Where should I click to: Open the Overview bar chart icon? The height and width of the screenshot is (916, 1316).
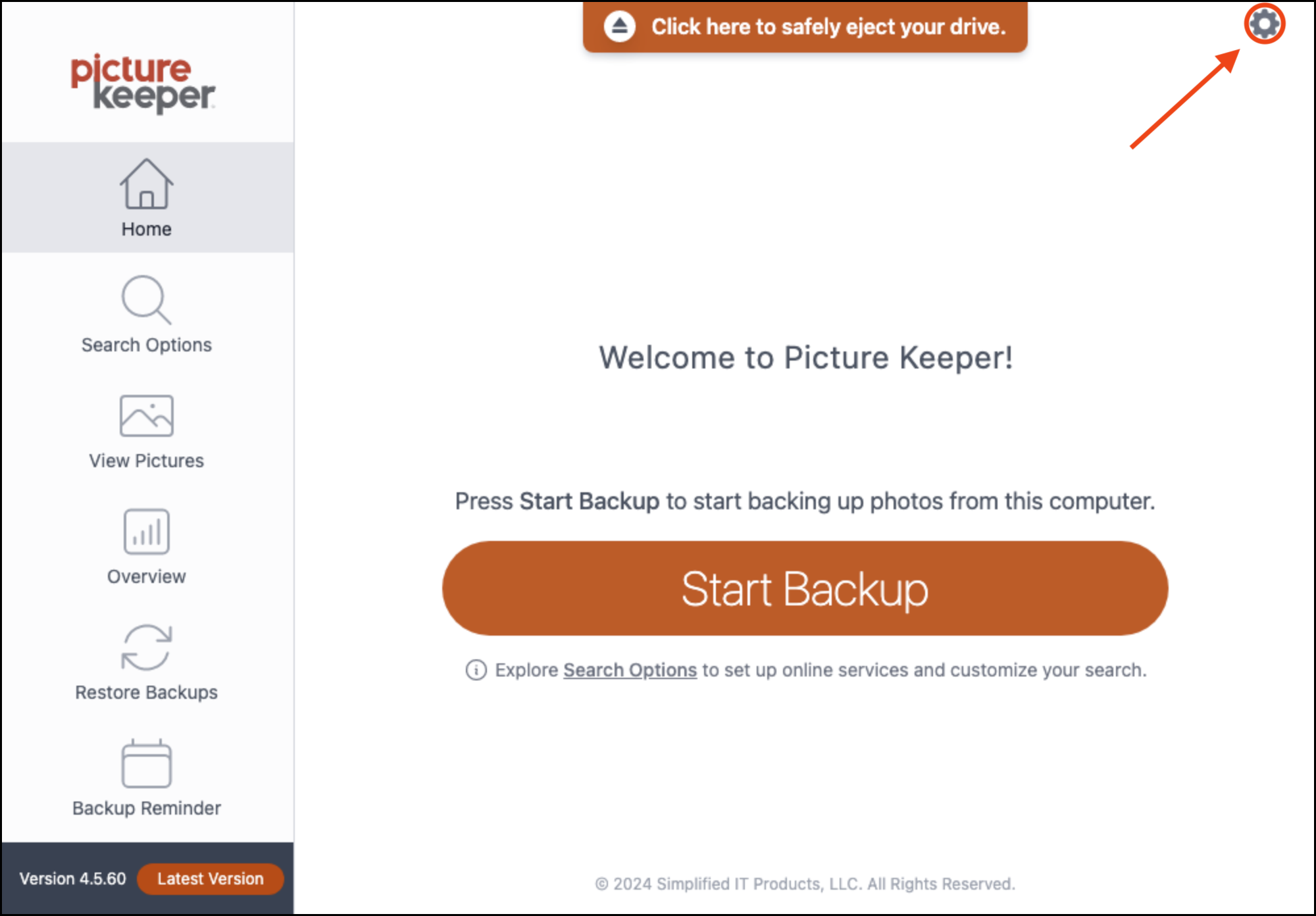146,531
